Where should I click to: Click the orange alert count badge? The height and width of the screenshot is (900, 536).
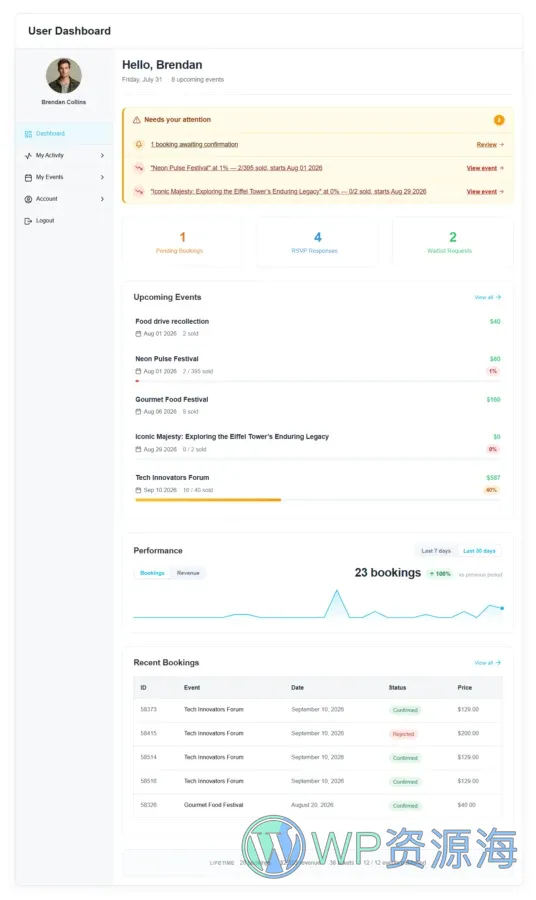[499, 120]
